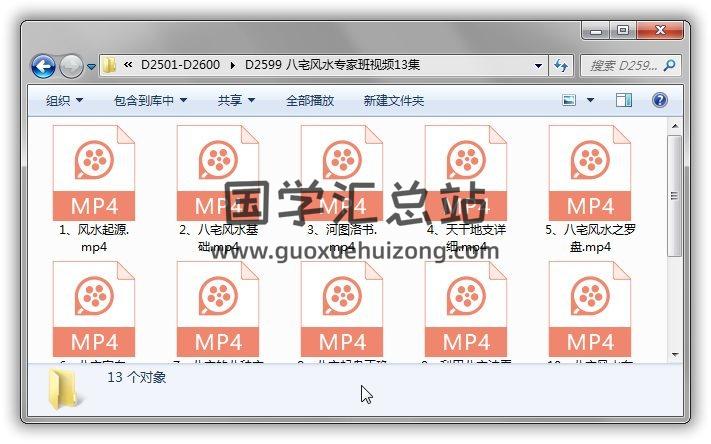711x444 pixels.
Task: Click the 13 个对象 status text
Action: (137, 377)
